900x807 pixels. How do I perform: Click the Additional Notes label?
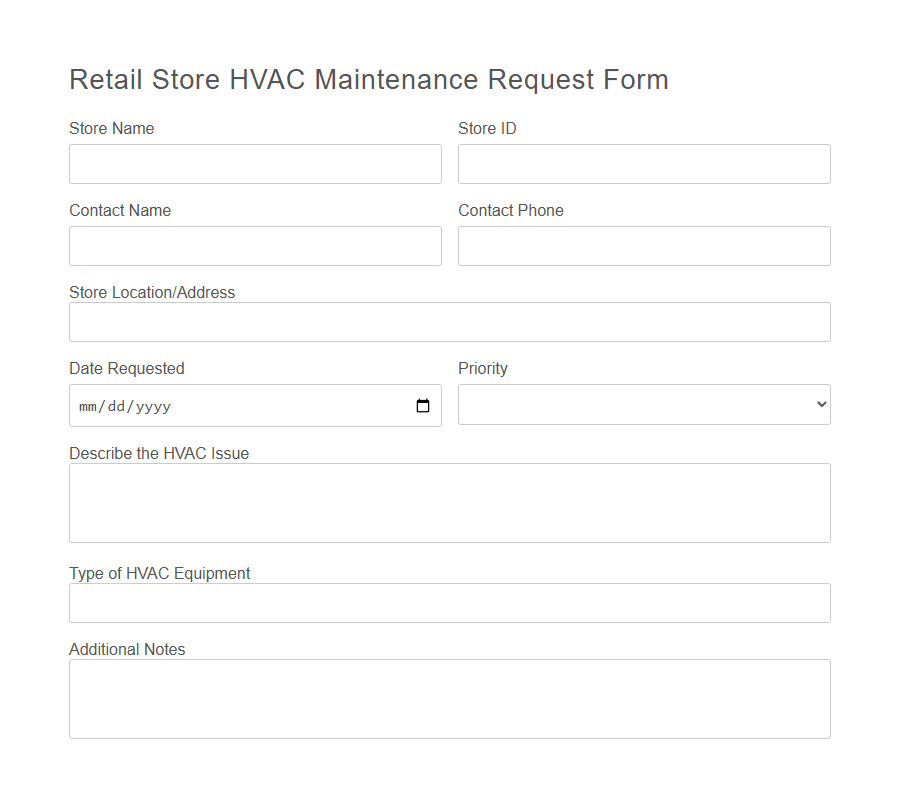[x=127, y=649]
